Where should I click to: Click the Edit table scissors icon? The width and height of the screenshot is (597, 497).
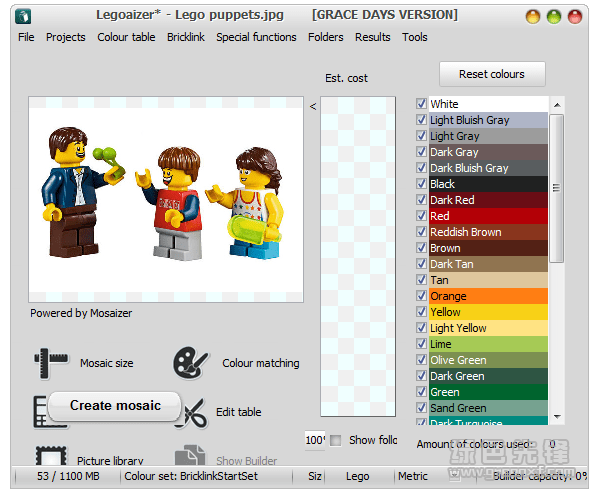point(195,414)
